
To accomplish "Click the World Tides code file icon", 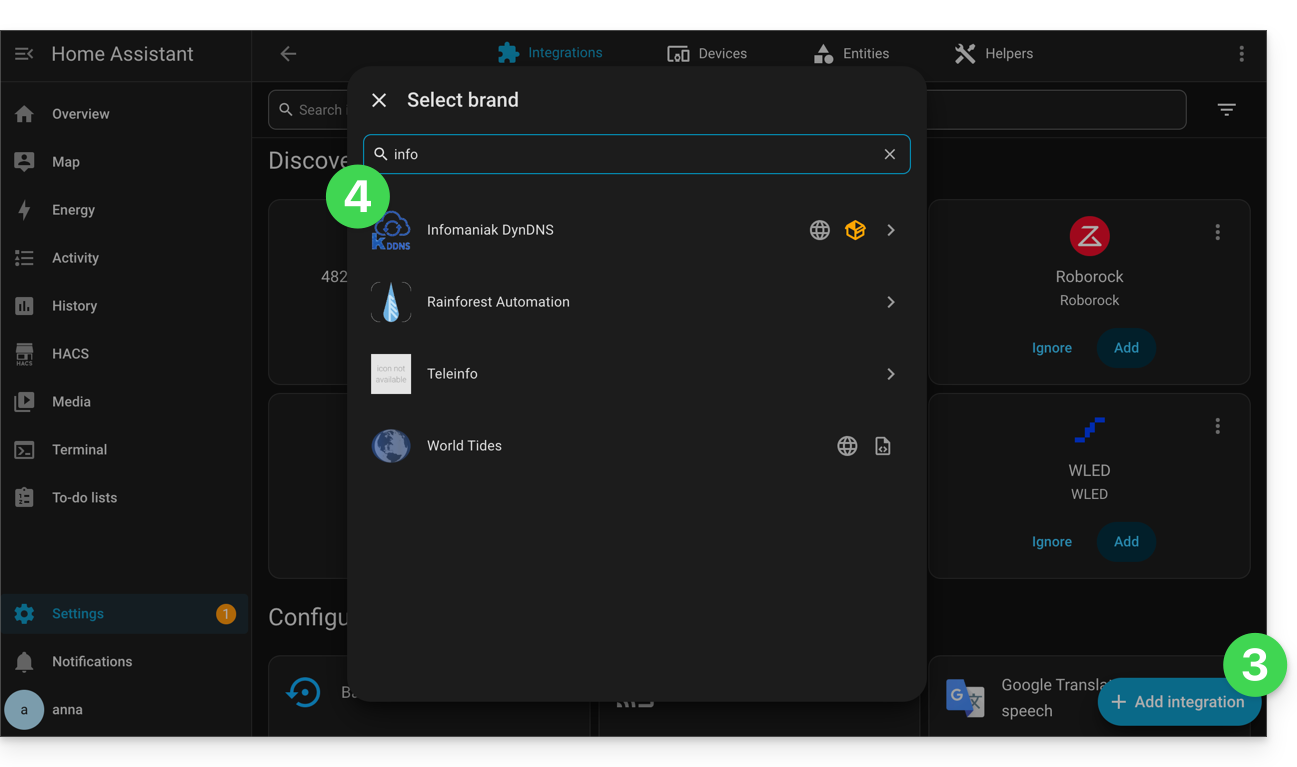I will point(882,446).
